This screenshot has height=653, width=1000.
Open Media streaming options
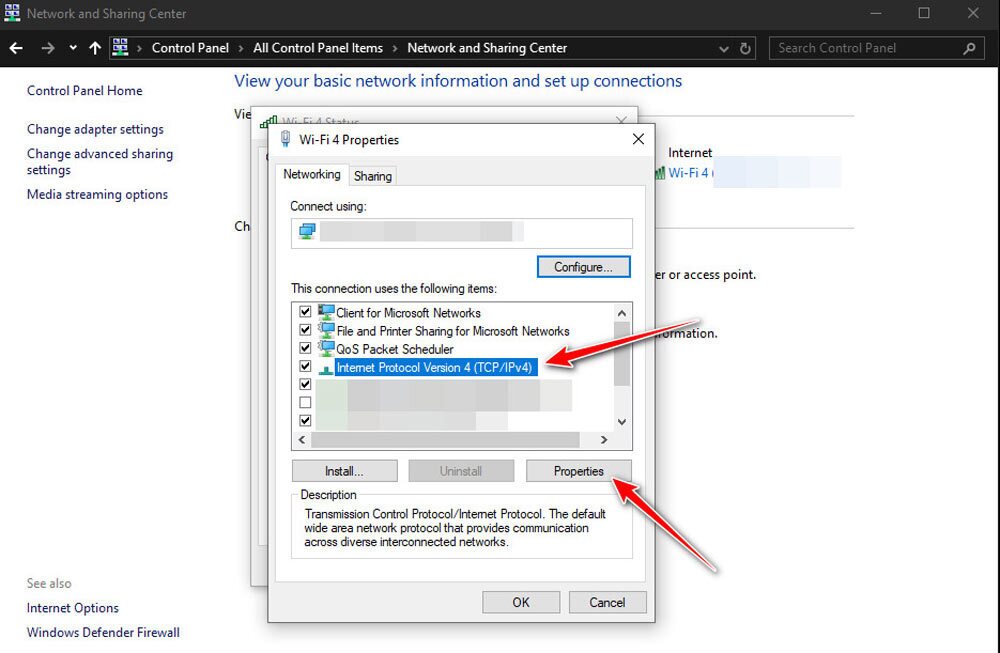97,194
